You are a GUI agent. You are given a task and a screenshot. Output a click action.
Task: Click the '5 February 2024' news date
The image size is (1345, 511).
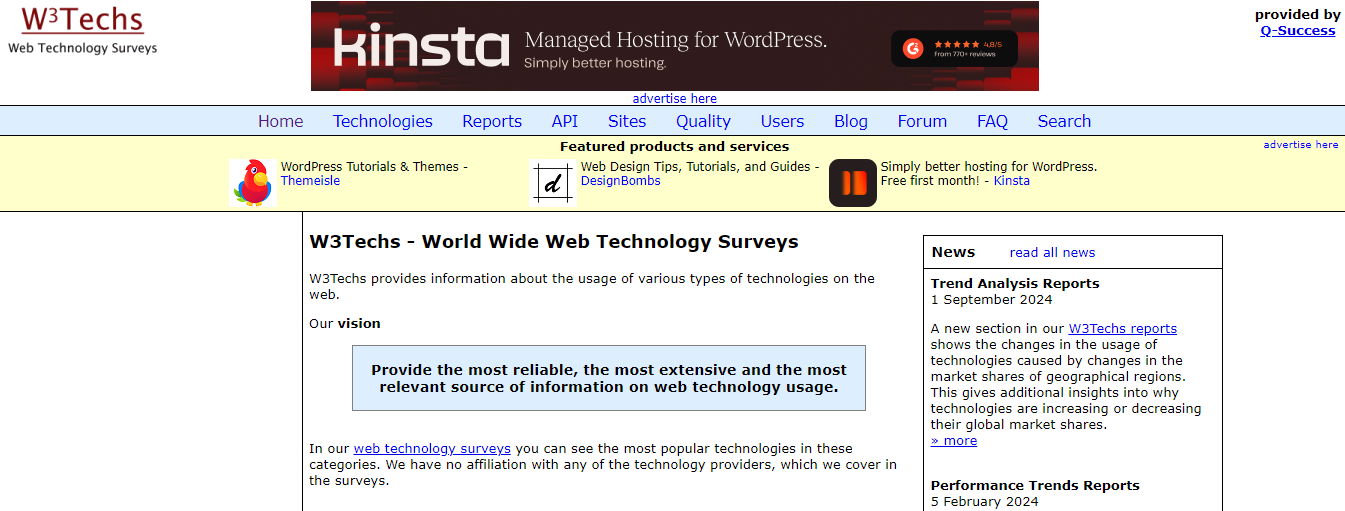coord(984,501)
